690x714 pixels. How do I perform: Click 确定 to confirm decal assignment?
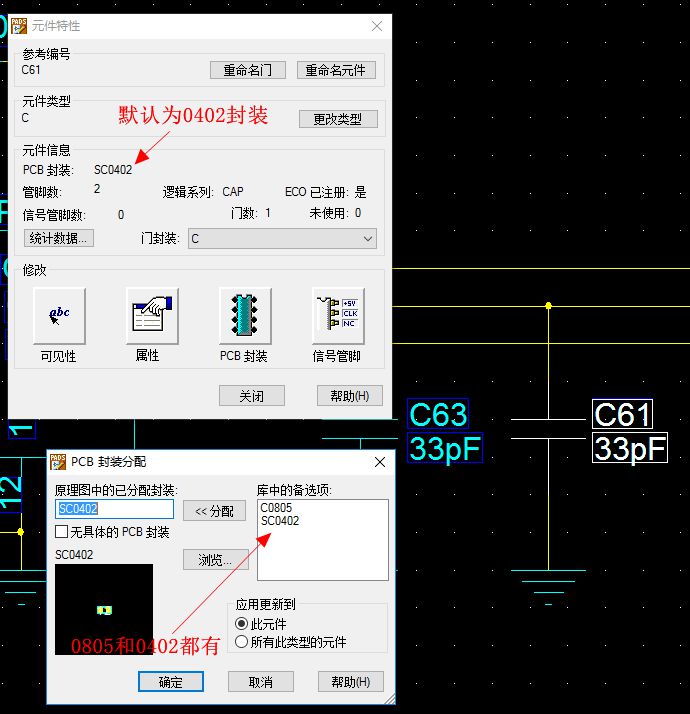click(x=171, y=682)
